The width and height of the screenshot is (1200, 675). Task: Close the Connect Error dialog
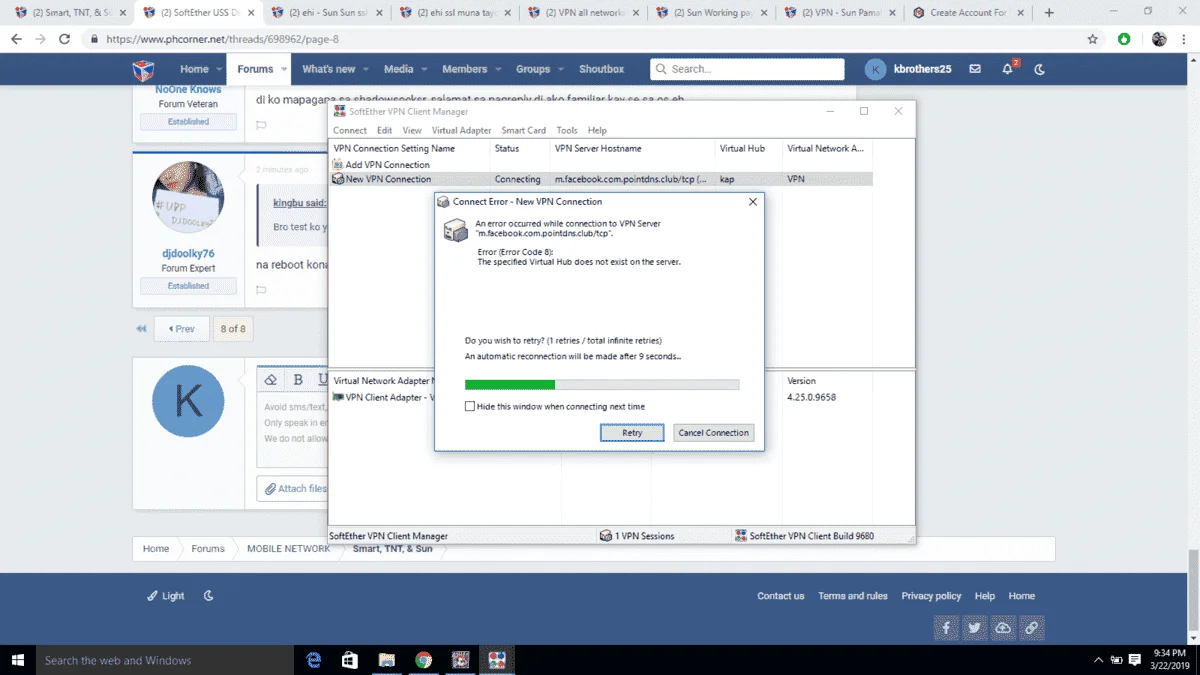pyautogui.click(x=753, y=202)
